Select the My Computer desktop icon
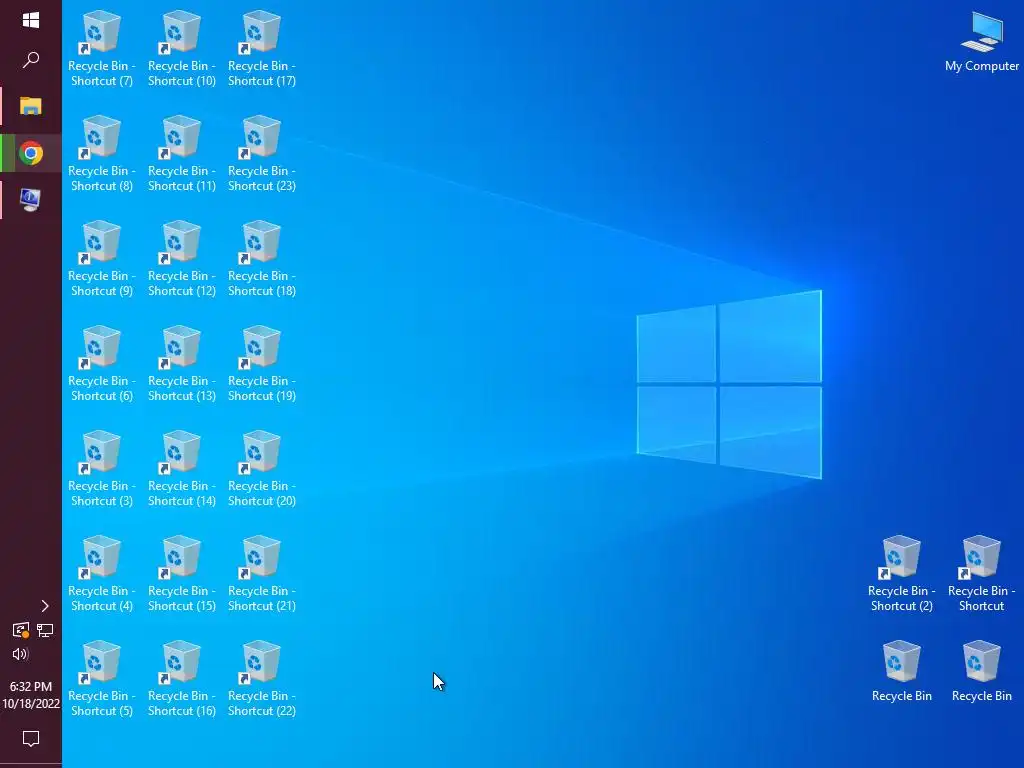 click(982, 42)
